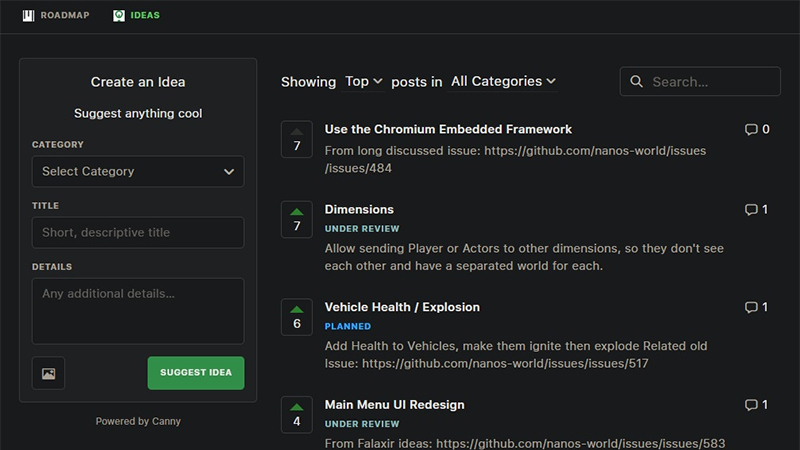This screenshot has width=800, height=450.
Task: Click the search magnifier icon
Action: click(637, 82)
